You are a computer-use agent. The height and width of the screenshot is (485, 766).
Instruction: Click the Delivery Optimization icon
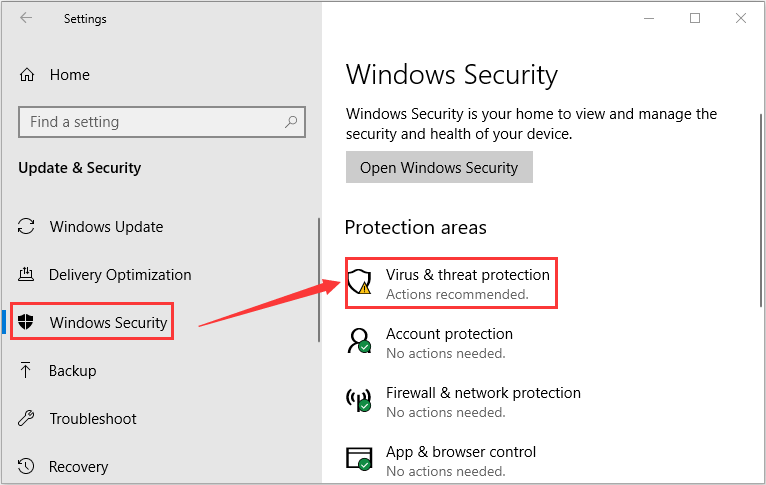[26, 274]
